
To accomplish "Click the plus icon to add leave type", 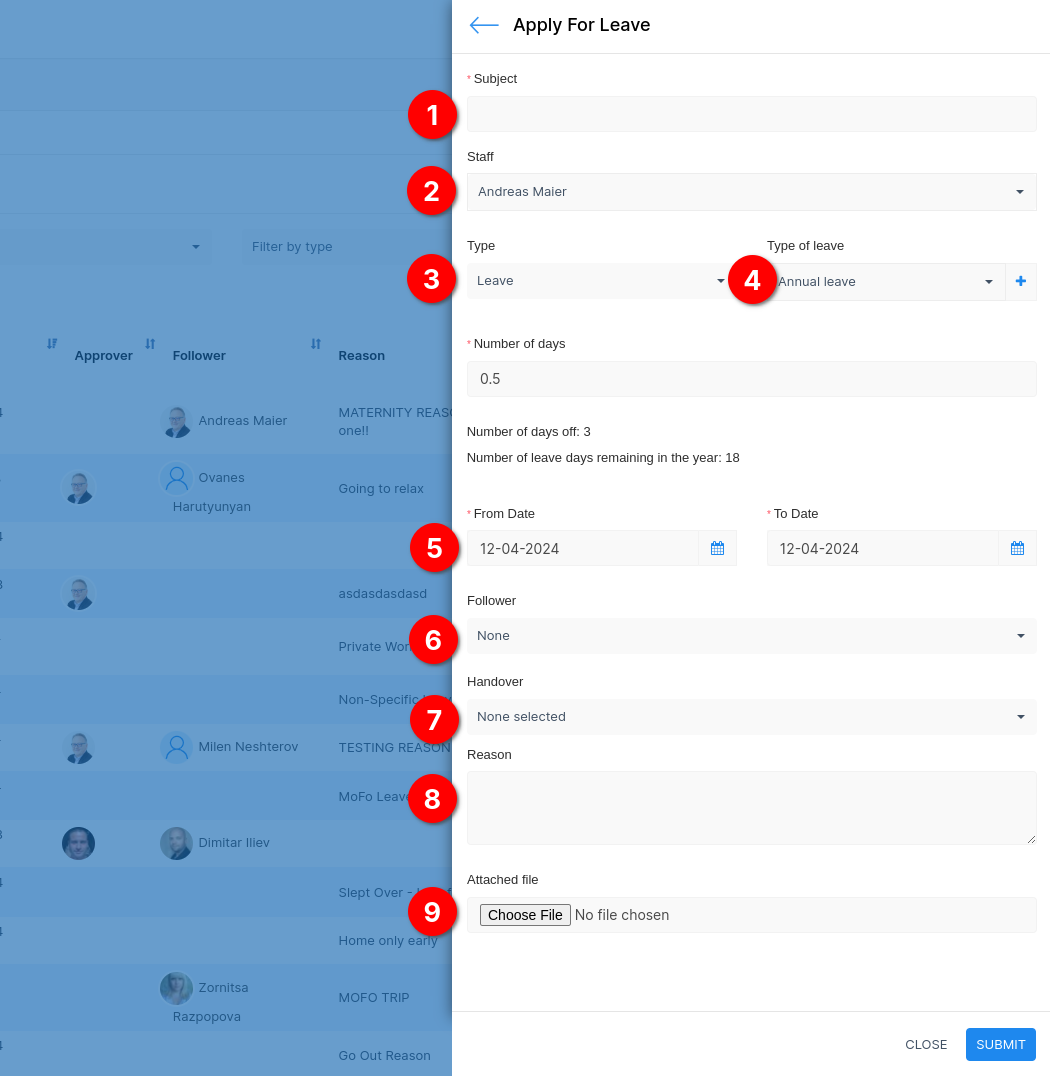I will pyautogui.click(x=1020, y=282).
